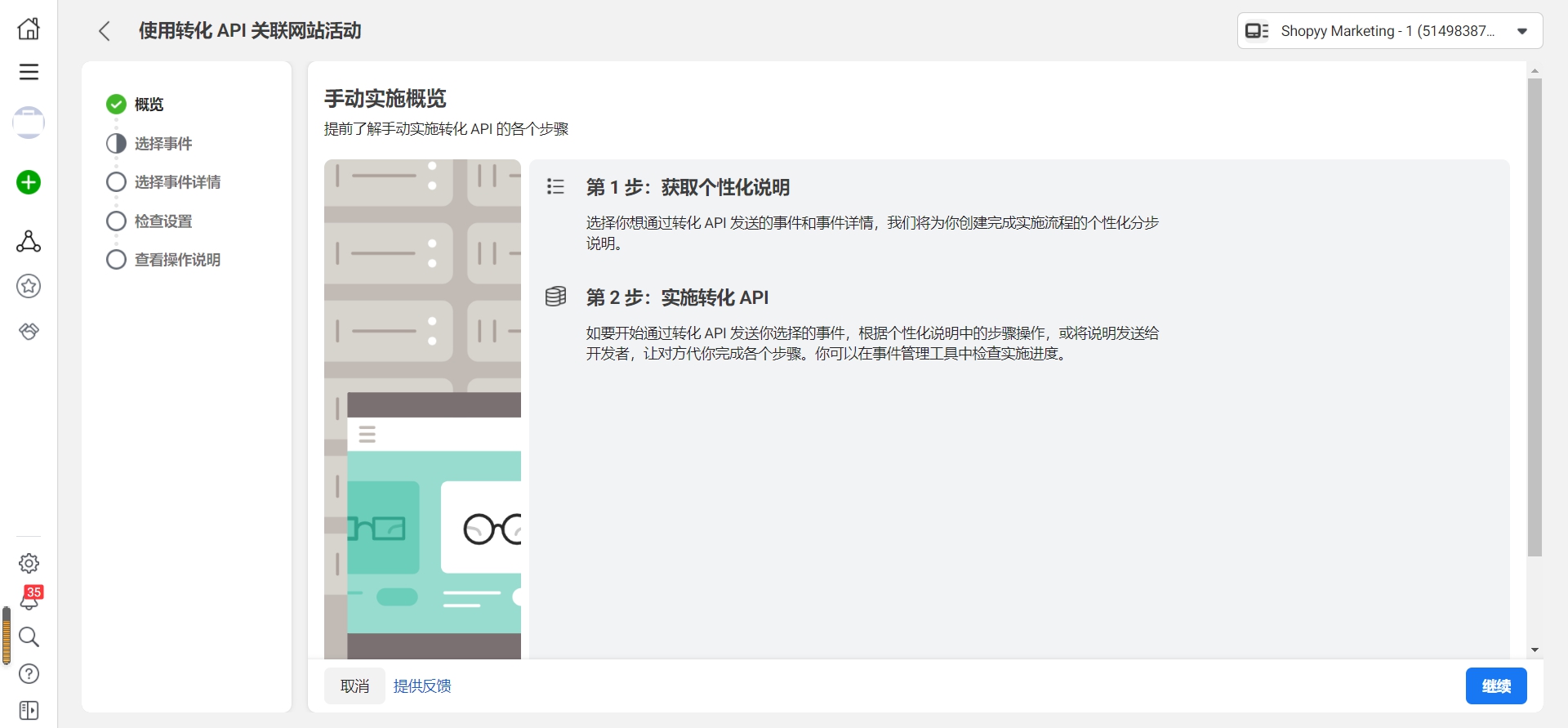Screen dimensions: 1568x728
Task: Click the search magnifier icon
Action: click(29, 636)
